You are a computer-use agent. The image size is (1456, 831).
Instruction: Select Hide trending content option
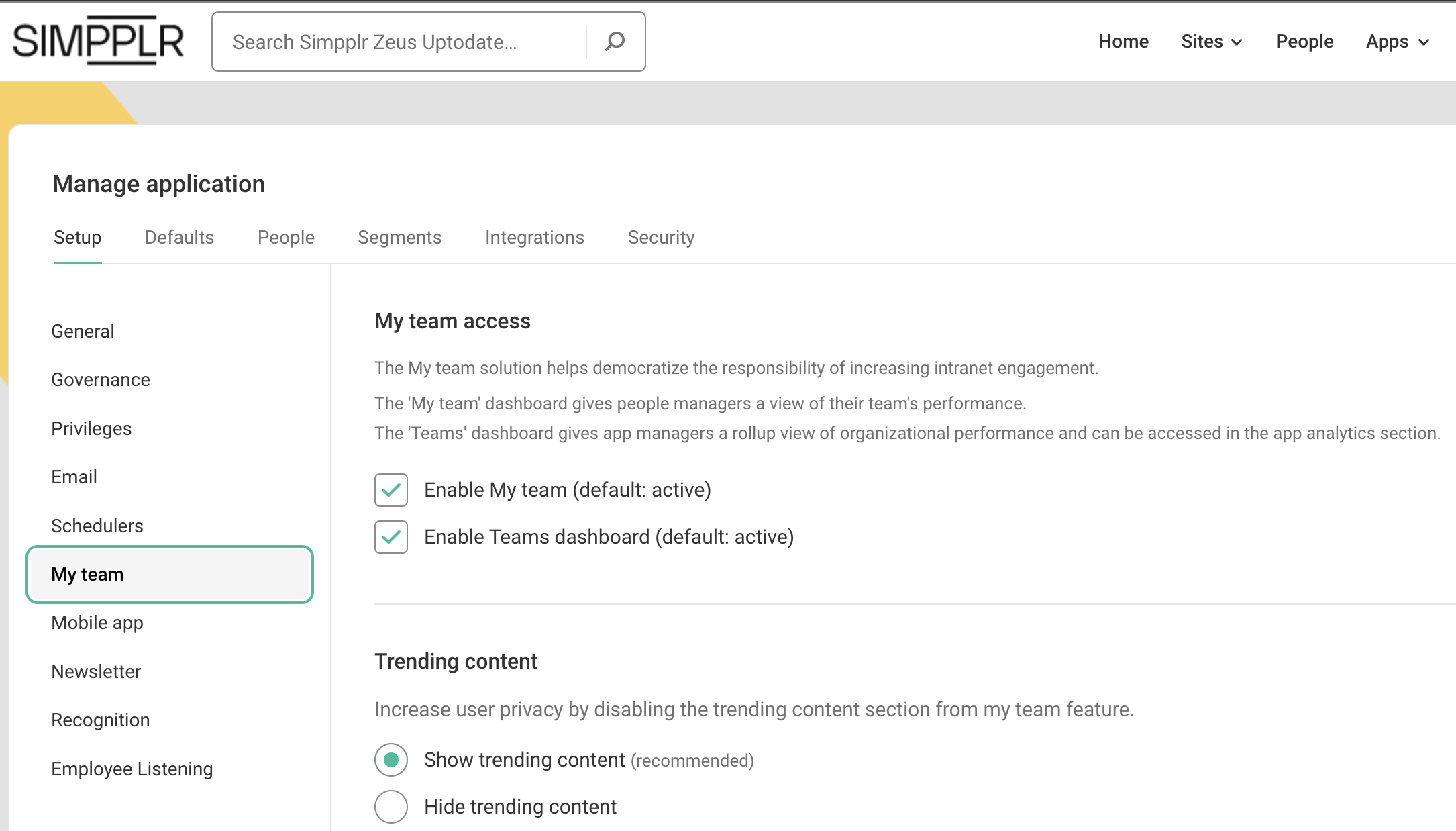(x=391, y=807)
